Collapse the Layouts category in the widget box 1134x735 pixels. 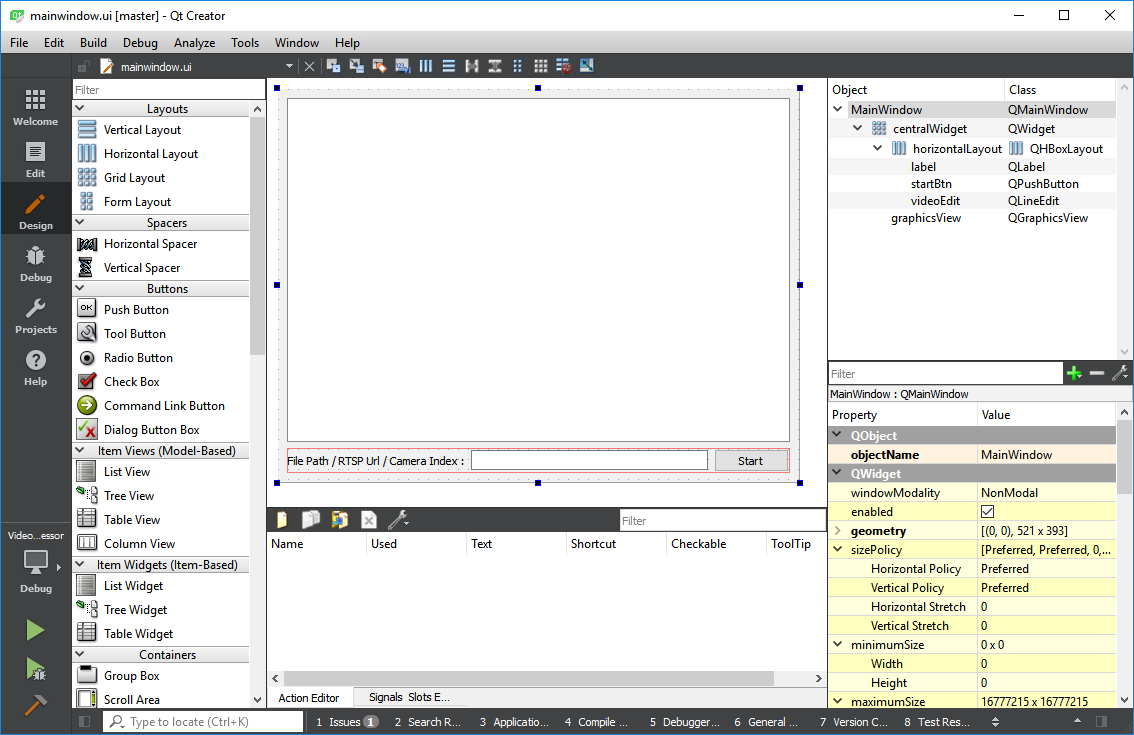(x=80, y=109)
